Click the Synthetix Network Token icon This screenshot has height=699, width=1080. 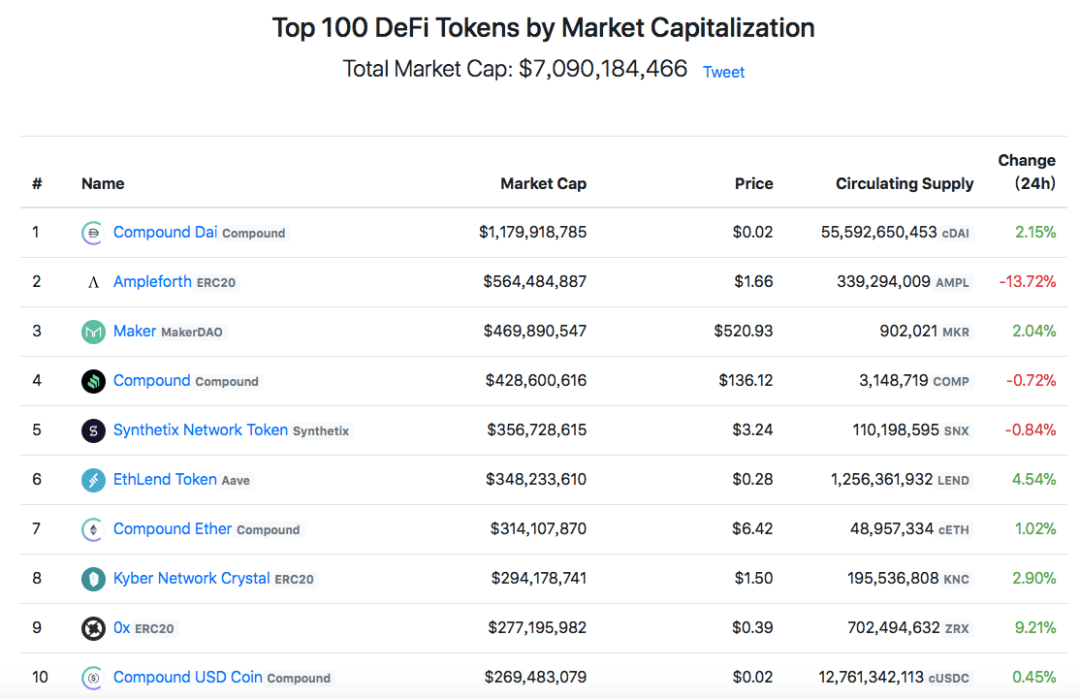tap(93, 430)
